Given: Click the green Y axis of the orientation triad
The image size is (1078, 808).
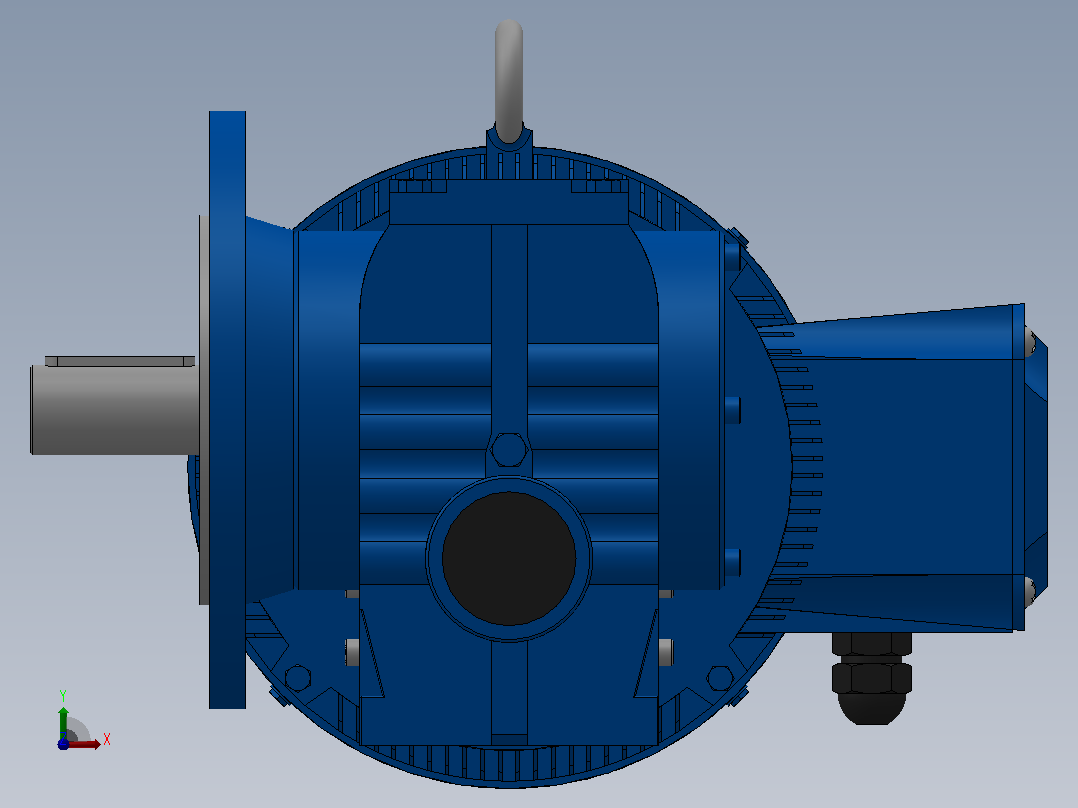Looking at the screenshot, I should (63, 723).
